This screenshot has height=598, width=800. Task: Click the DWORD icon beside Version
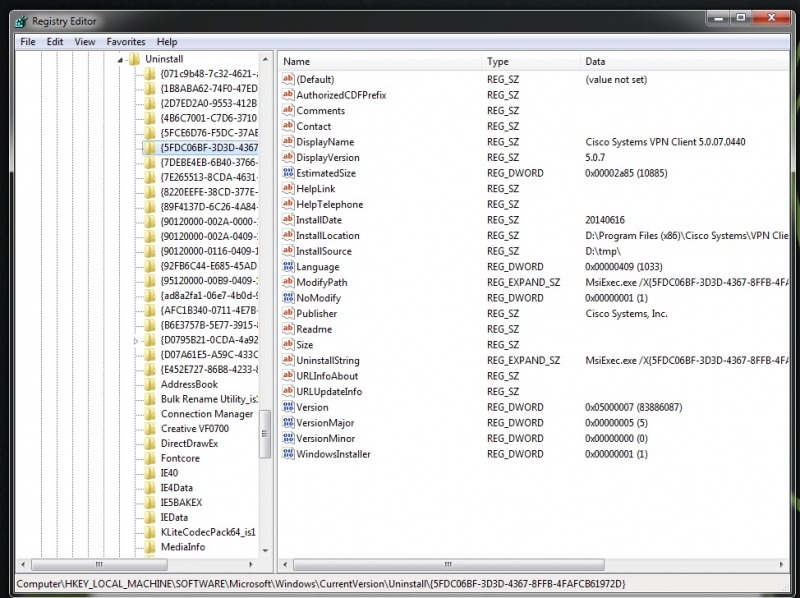pos(288,407)
